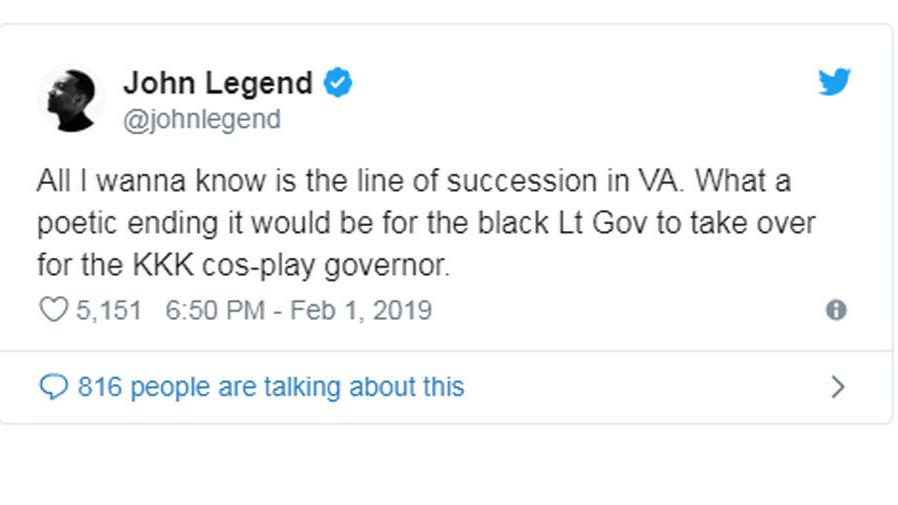This screenshot has height=505, width=898.
Task: Like the tweet with the heart icon
Action: (x=52, y=310)
